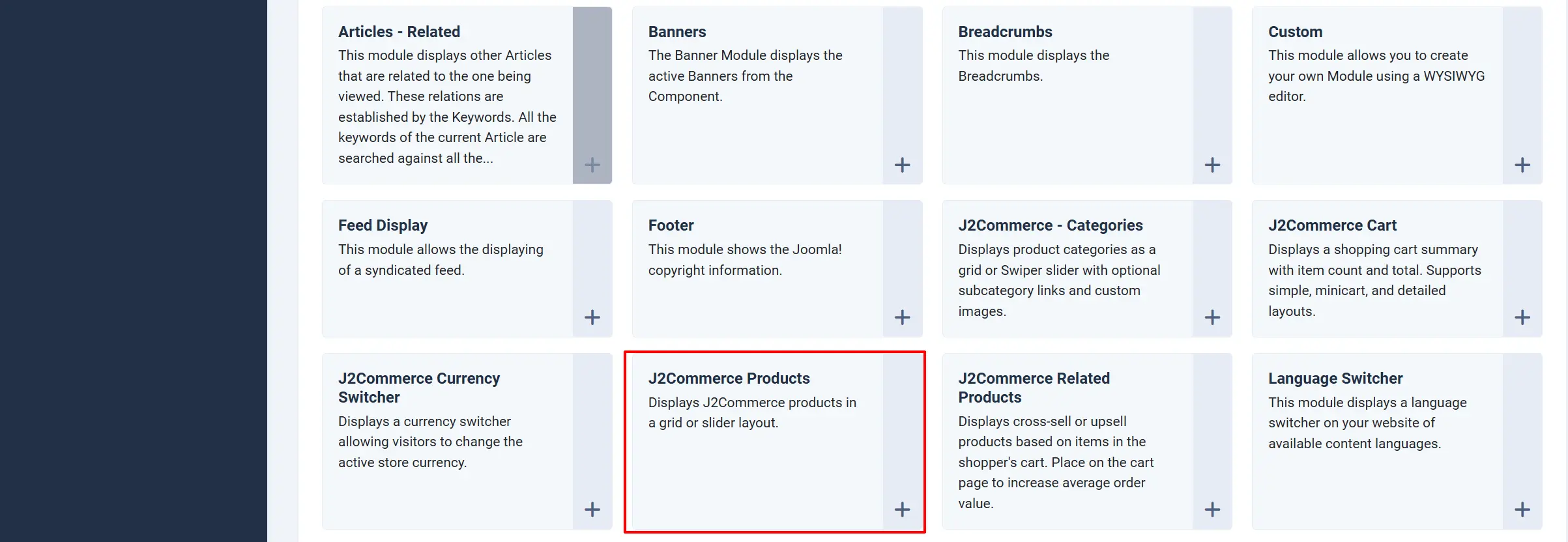Viewport: 1568px width, 542px height.
Task: Click plus icon for Banners module
Action: click(902, 165)
